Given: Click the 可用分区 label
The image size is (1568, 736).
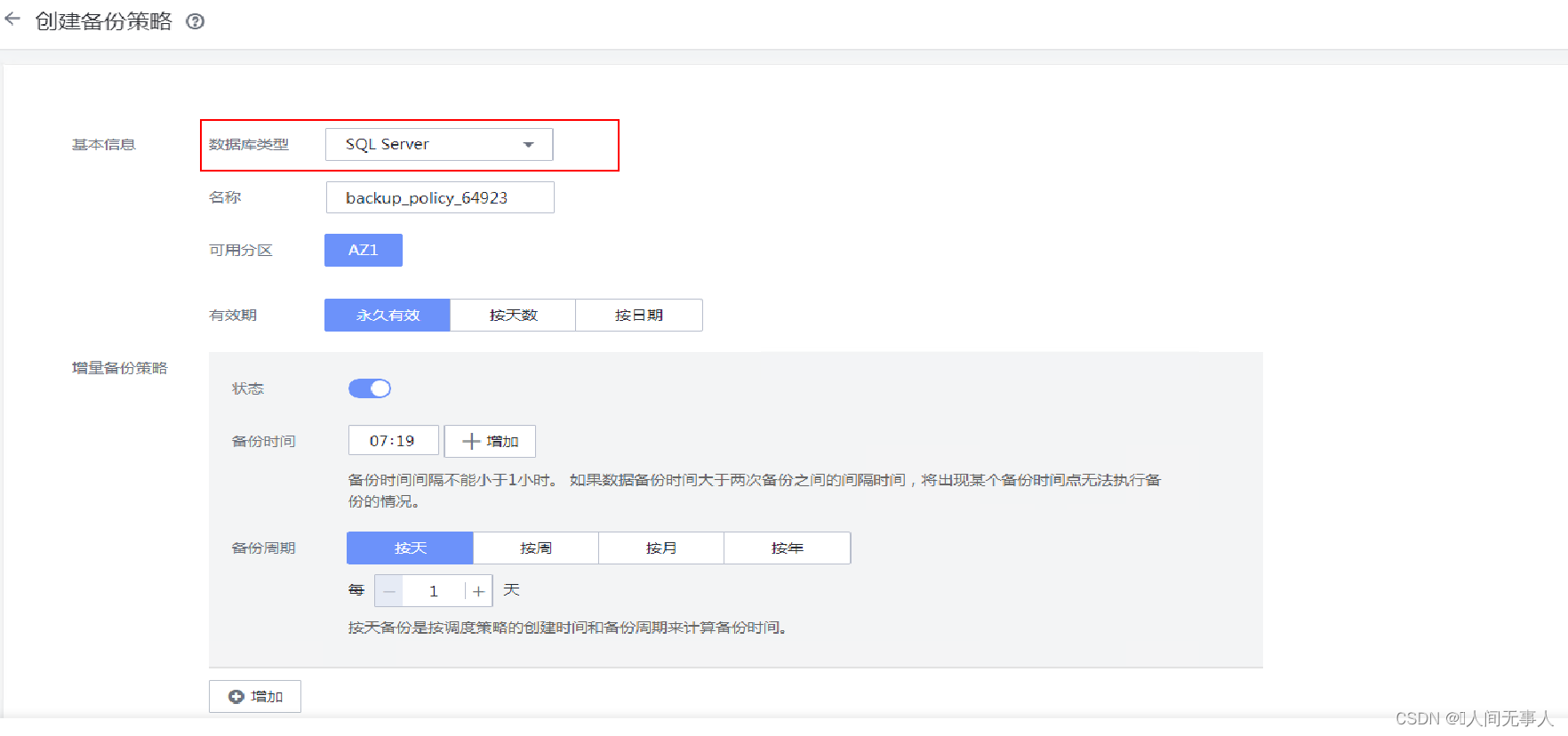Looking at the screenshot, I should click(x=240, y=251).
